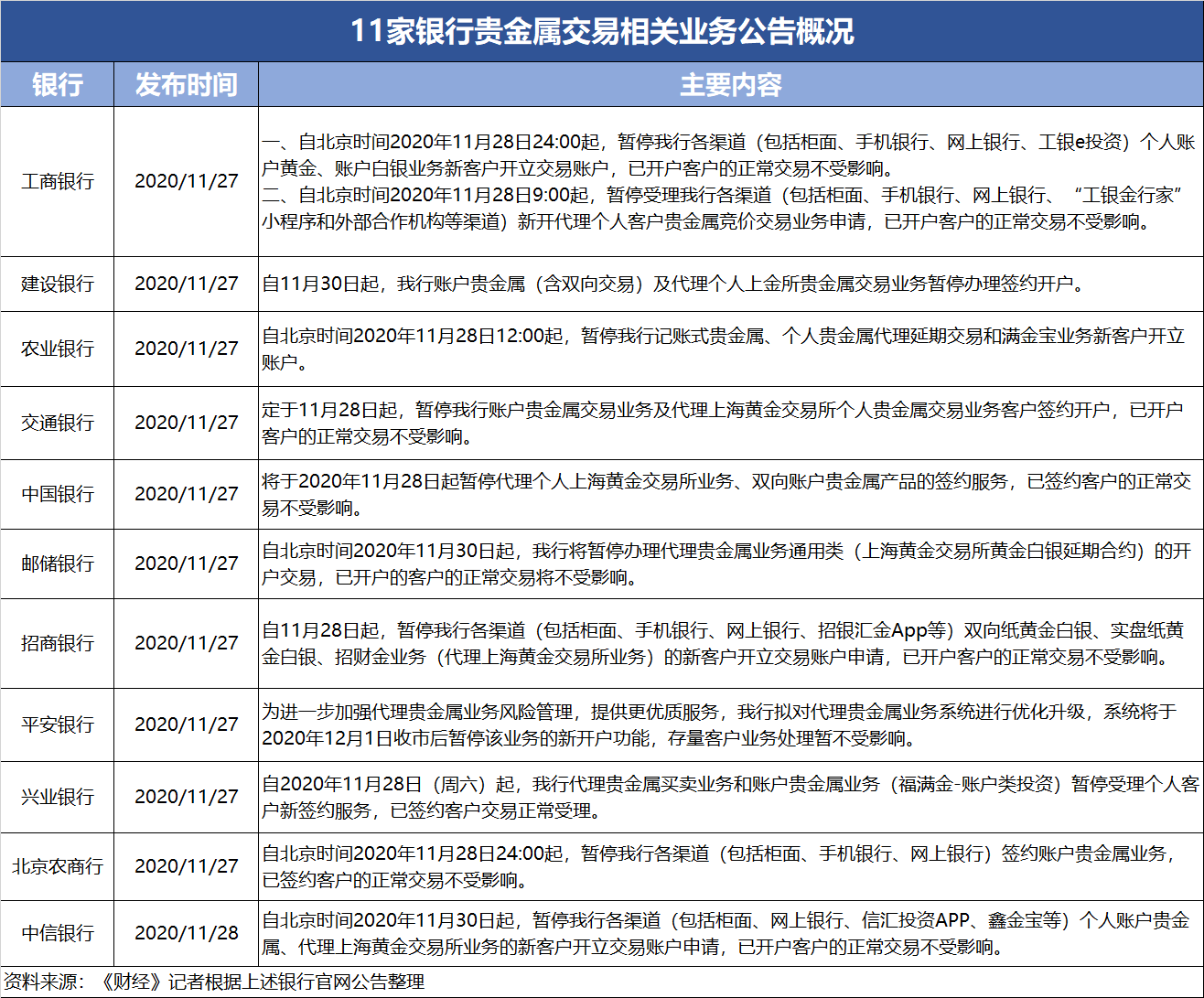Select the 银行 column header
The height and width of the screenshot is (998, 1204).
point(57,85)
